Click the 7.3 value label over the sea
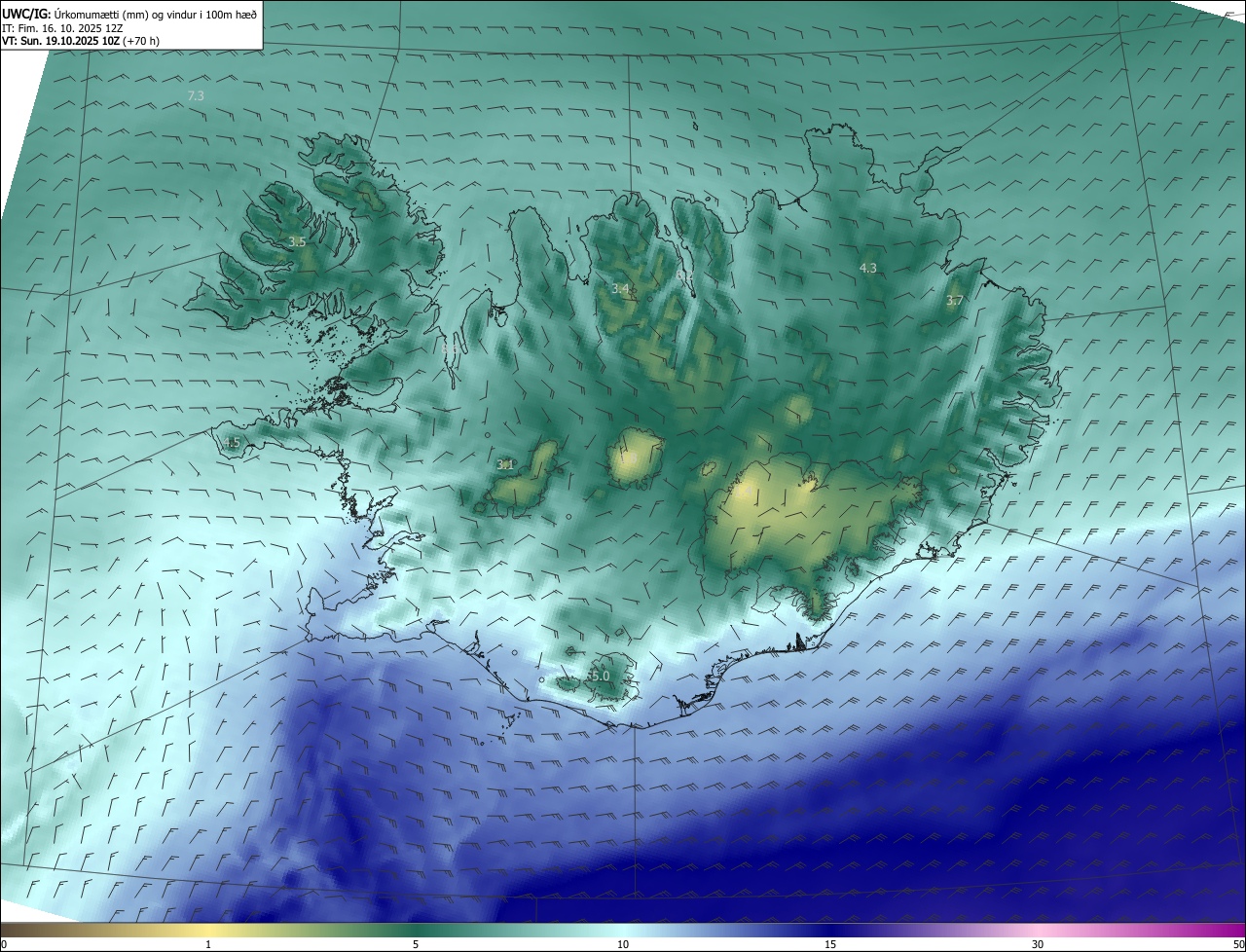 196,95
